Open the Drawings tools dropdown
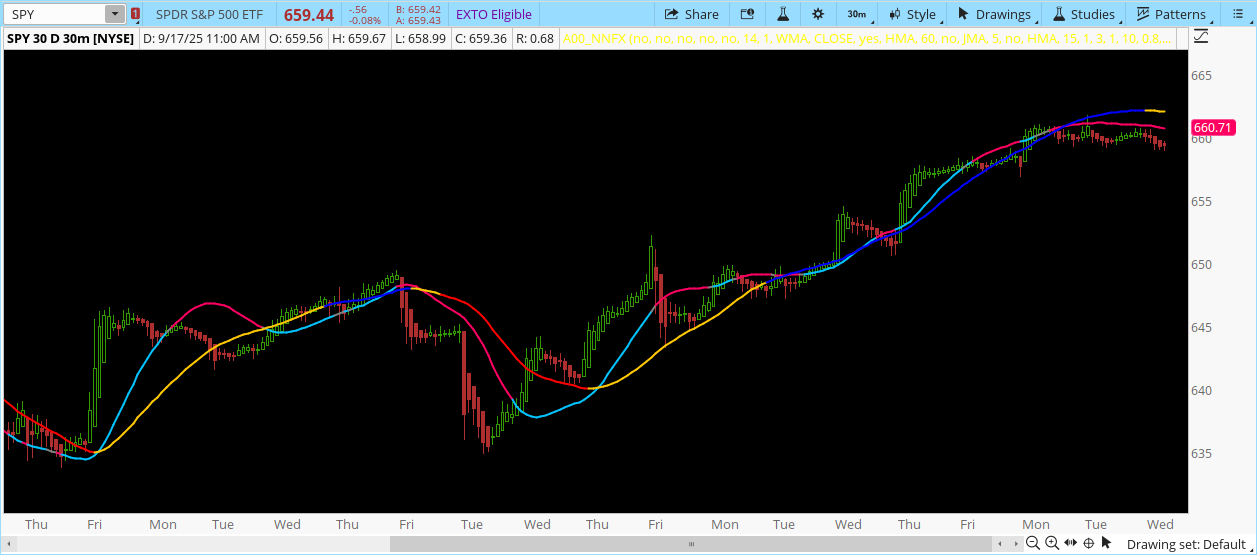 click(x=995, y=14)
